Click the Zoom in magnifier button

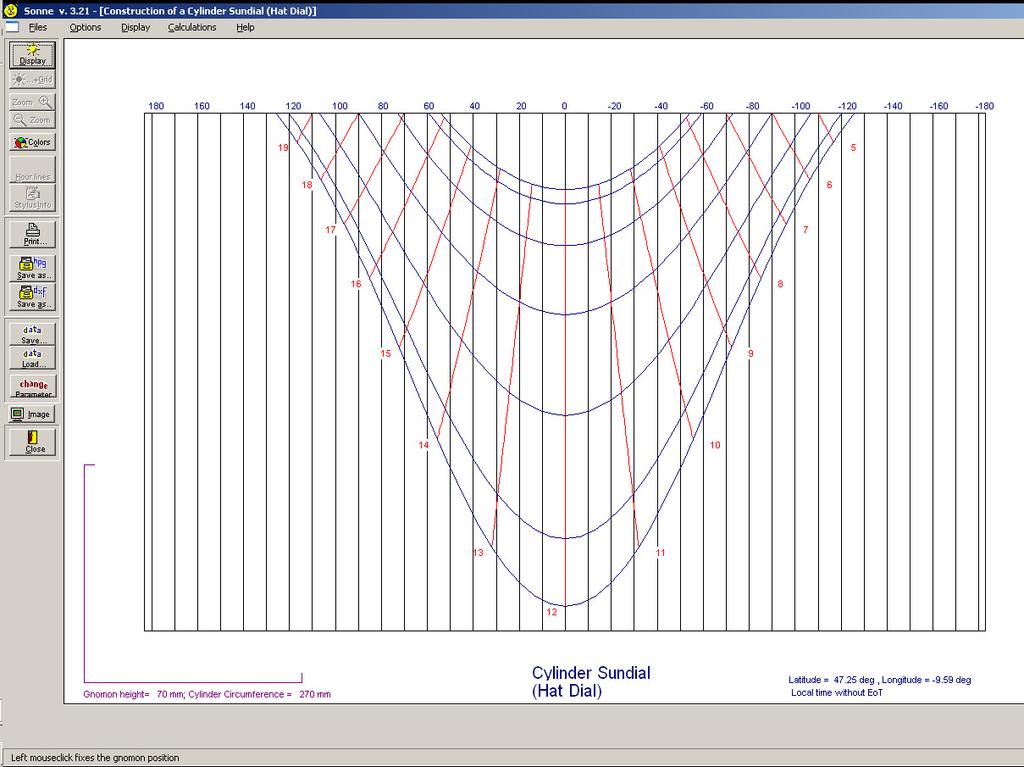pos(32,102)
